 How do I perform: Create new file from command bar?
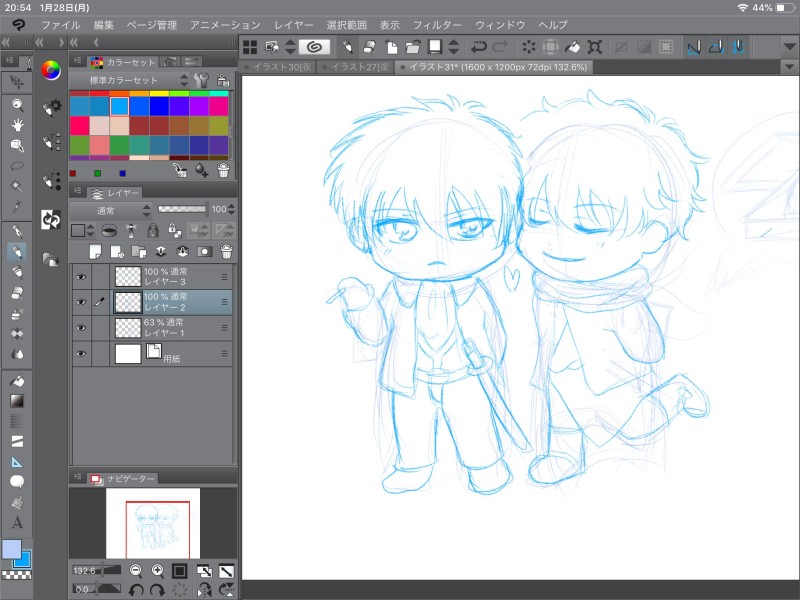pyautogui.click(x=391, y=47)
